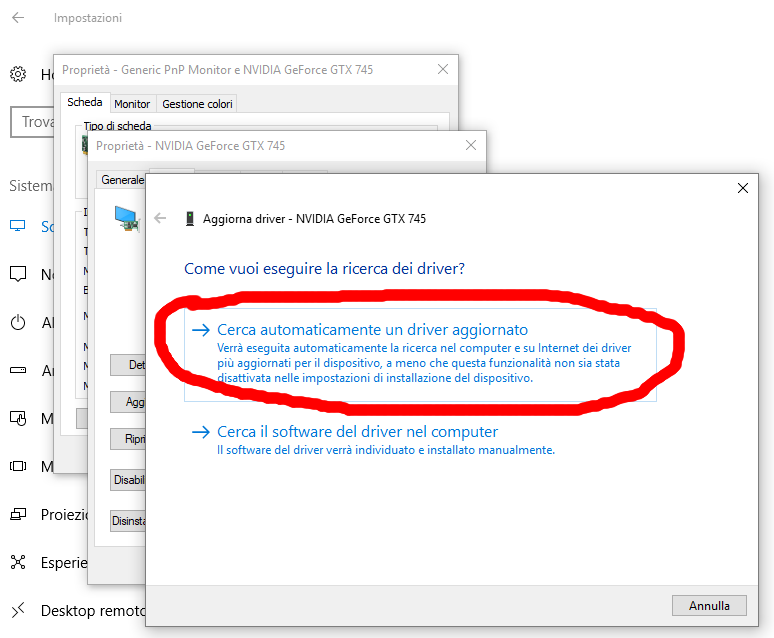Open Home via the gear icon
Viewport: 774px width, 638px height.
click(18, 75)
